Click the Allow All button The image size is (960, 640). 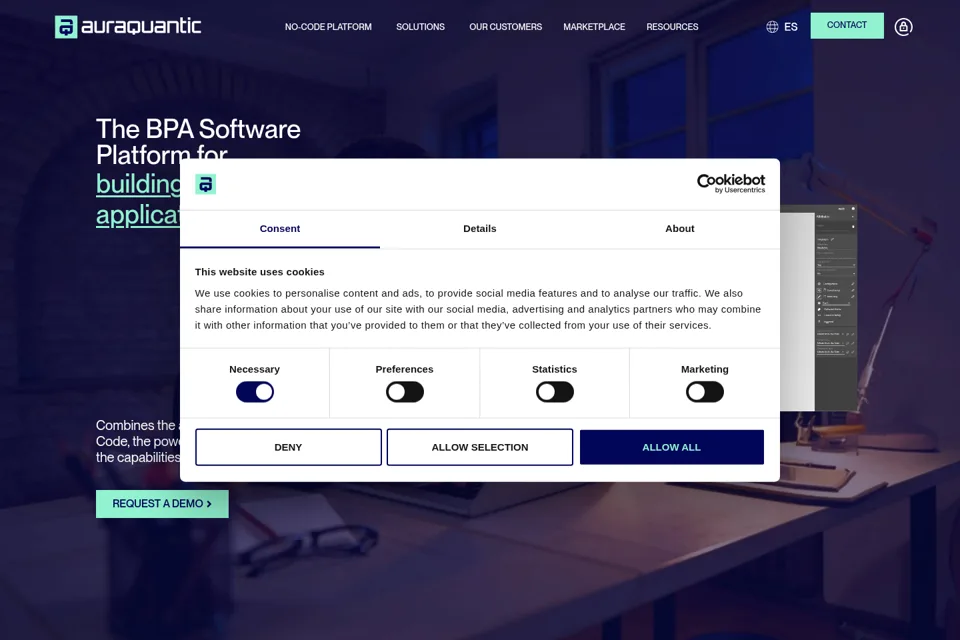[x=672, y=447]
